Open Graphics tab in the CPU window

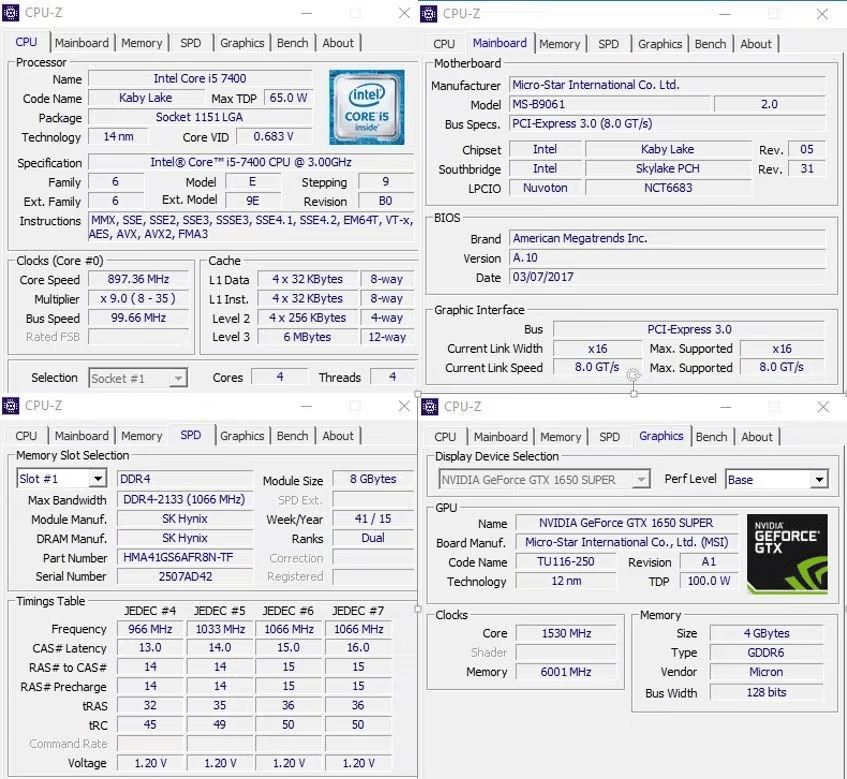242,43
